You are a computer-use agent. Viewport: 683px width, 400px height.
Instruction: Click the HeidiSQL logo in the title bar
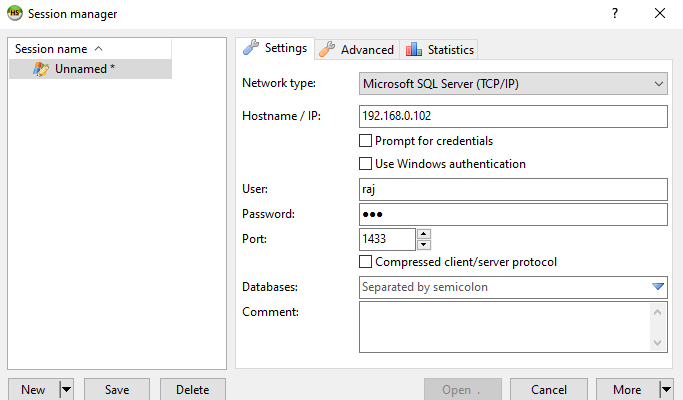click(x=15, y=13)
